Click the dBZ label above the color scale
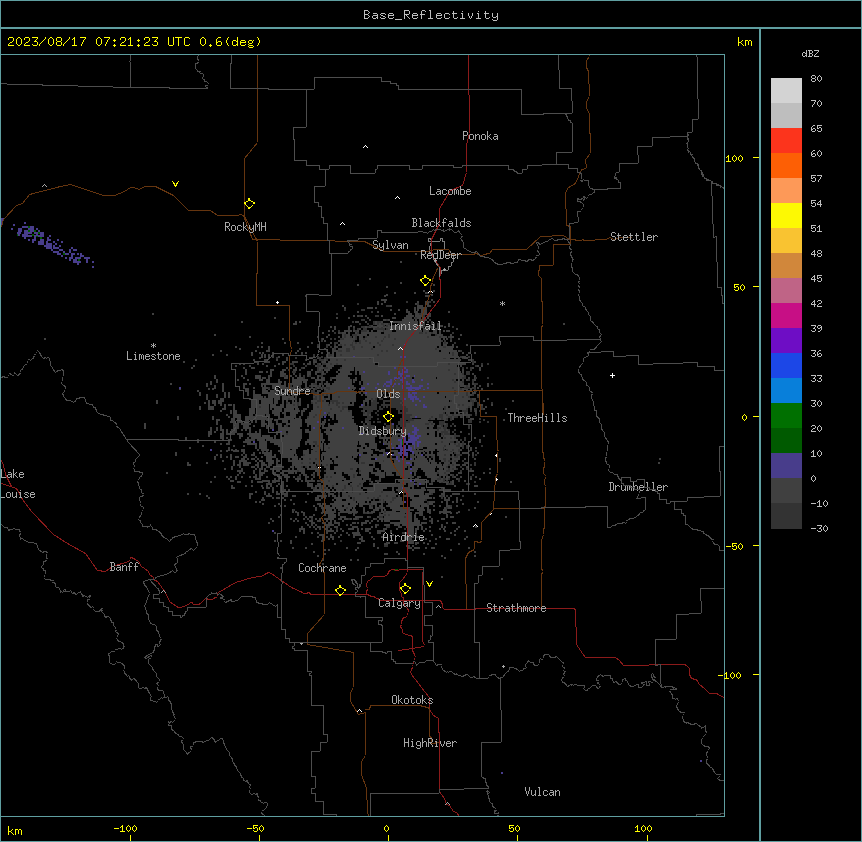The image size is (862, 842). tap(810, 53)
